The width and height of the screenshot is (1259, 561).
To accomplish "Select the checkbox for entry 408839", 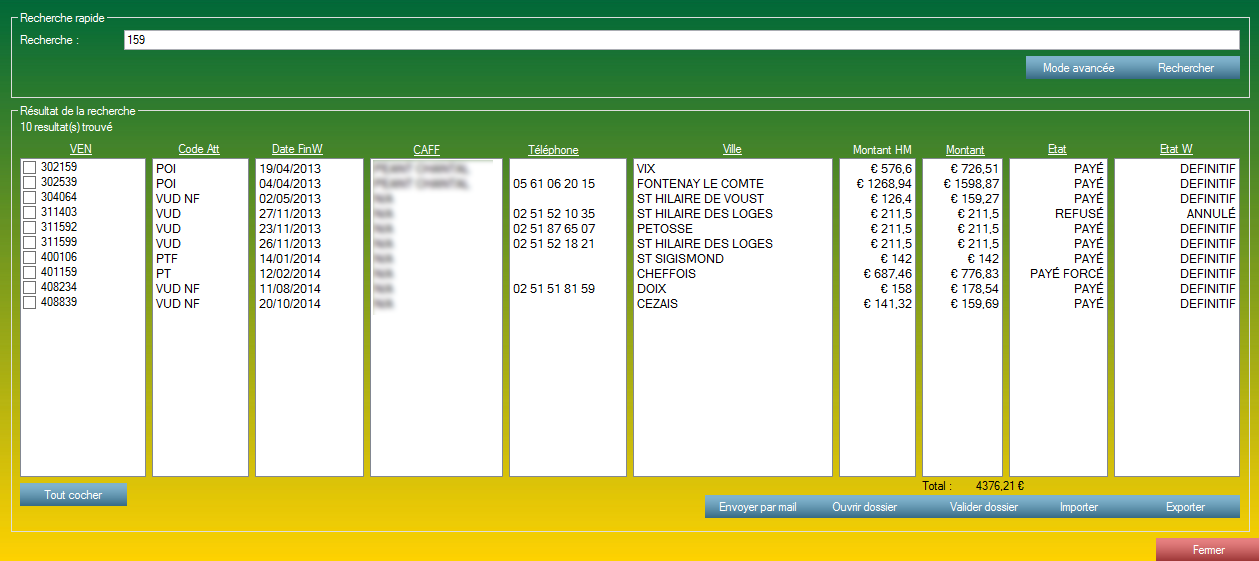I will click(30, 303).
